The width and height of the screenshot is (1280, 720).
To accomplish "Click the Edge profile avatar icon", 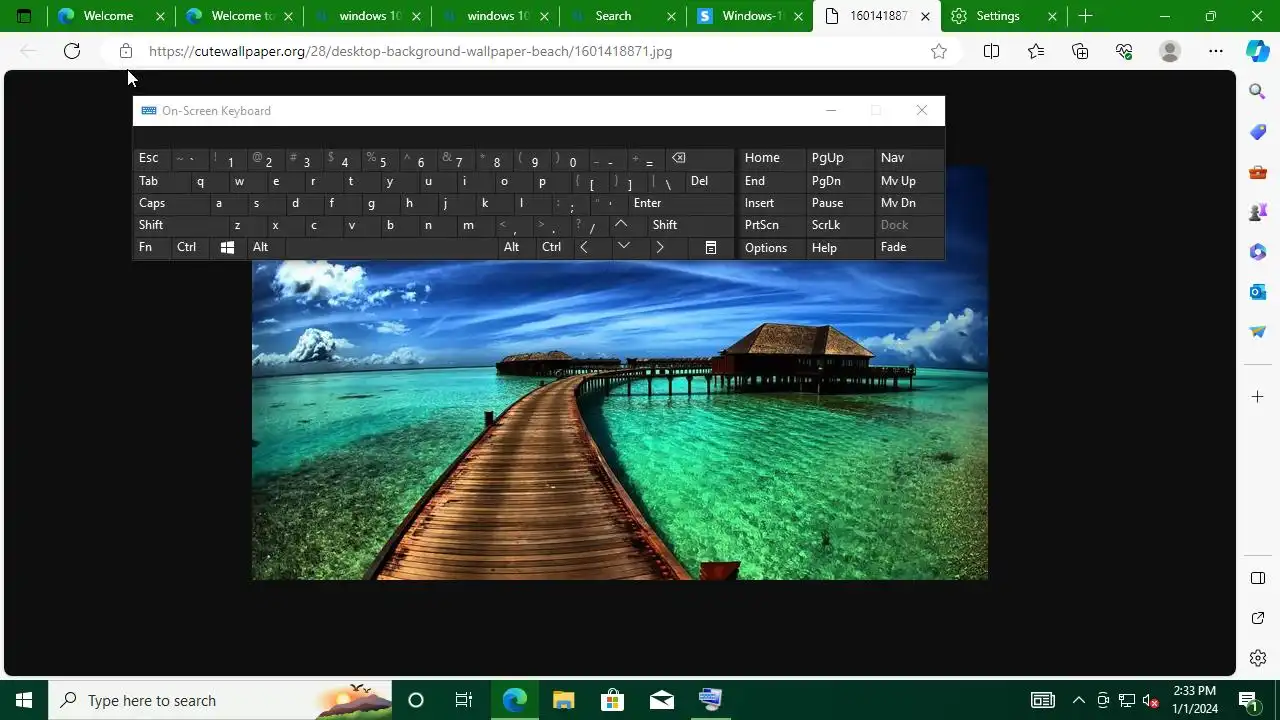I will 1169,51.
